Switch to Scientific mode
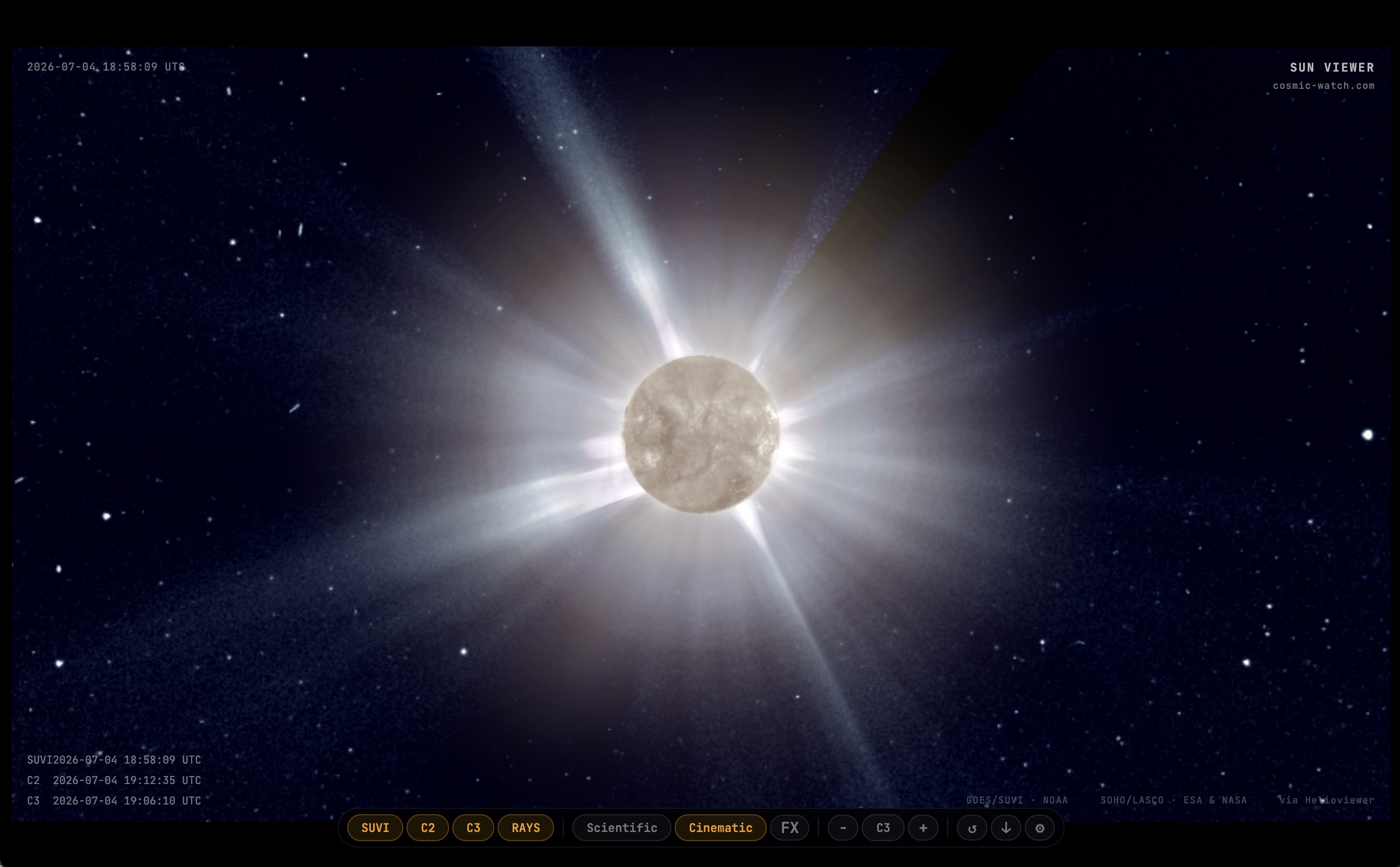Viewport: 1400px width, 867px height. (x=621, y=828)
